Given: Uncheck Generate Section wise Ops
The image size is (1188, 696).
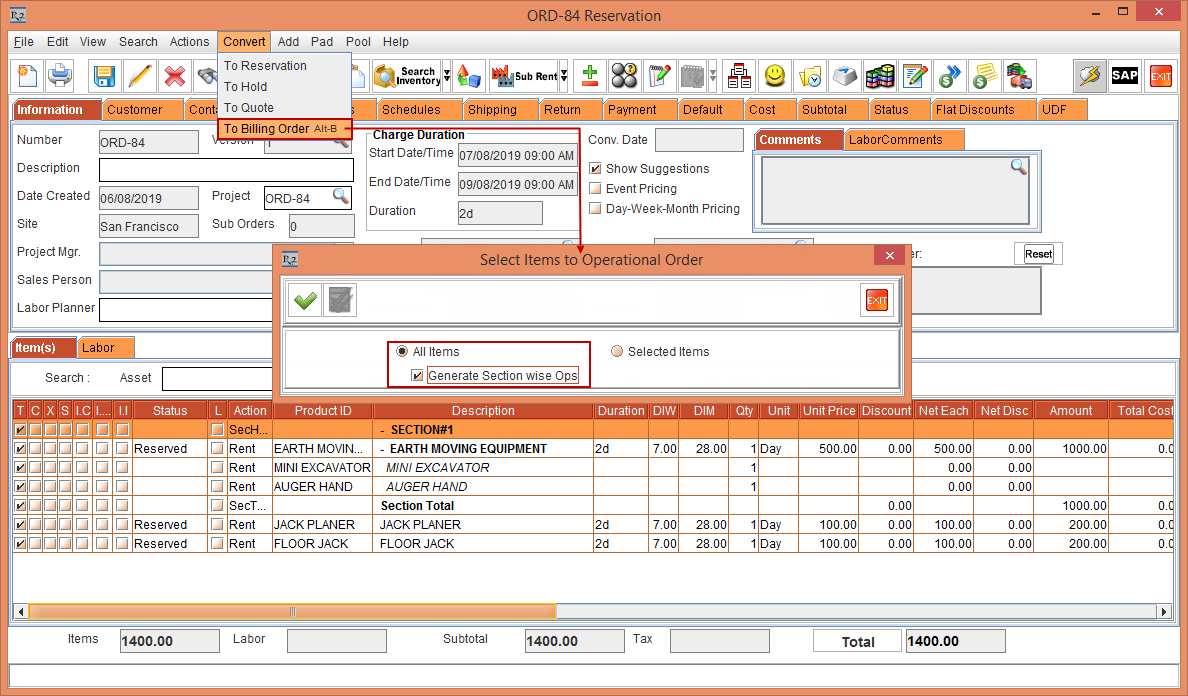Looking at the screenshot, I should click(x=418, y=375).
